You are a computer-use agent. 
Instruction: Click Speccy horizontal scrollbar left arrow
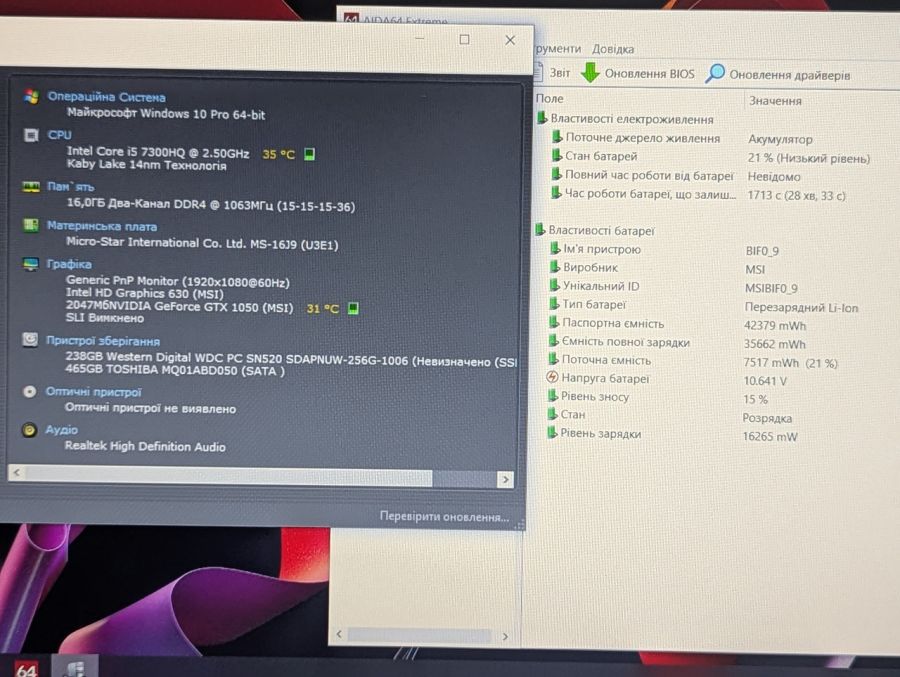click(x=16, y=472)
